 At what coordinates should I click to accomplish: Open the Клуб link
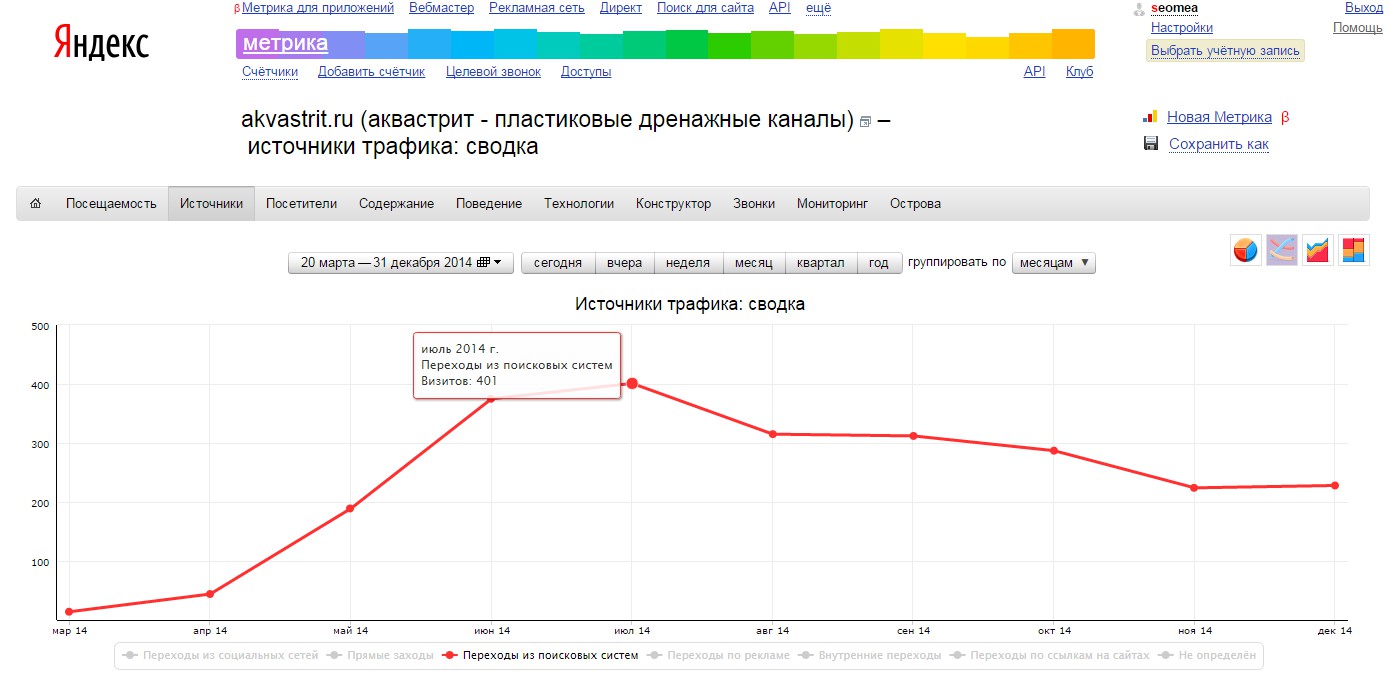tap(1080, 72)
